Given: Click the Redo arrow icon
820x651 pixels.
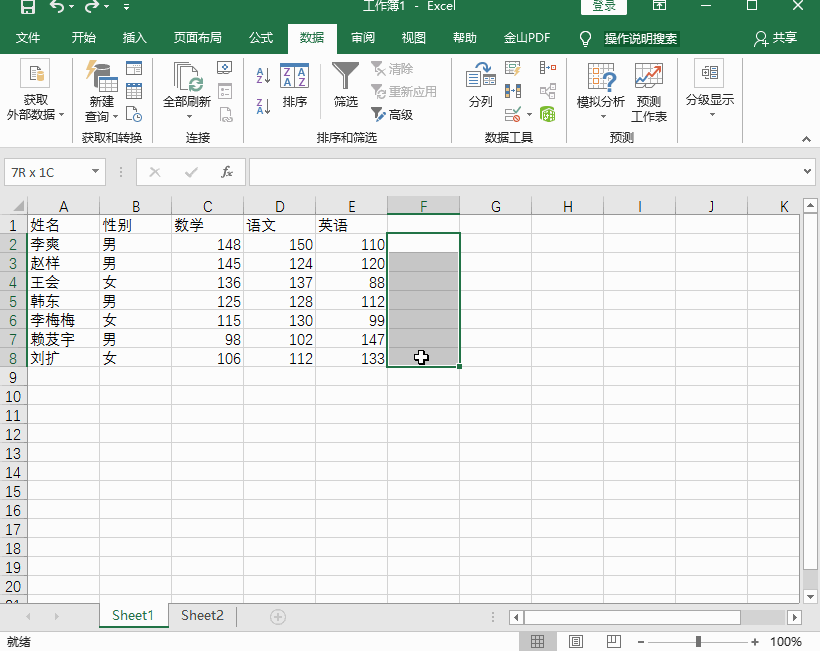Looking at the screenshot, I should tap(92, 6).
